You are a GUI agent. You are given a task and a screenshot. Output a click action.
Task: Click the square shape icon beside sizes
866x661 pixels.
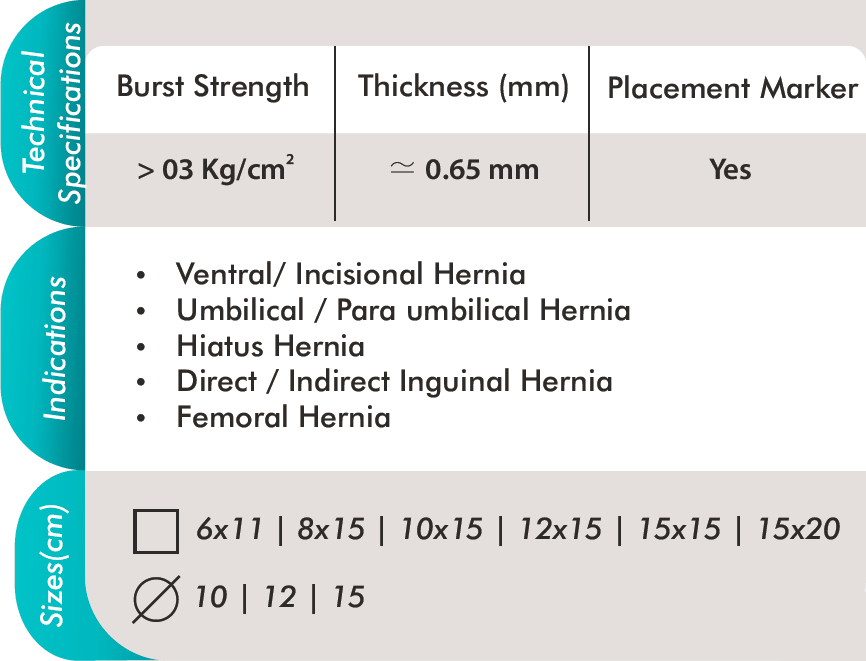(x=156, y=531)
